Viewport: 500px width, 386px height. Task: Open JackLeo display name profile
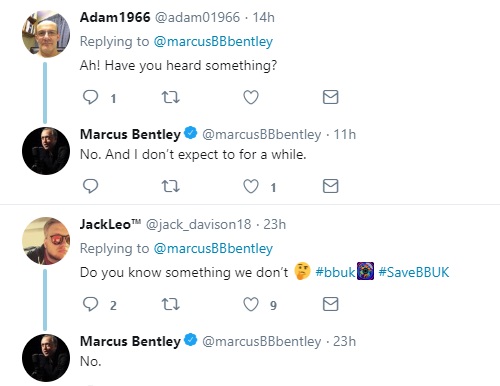pos(110,224)
